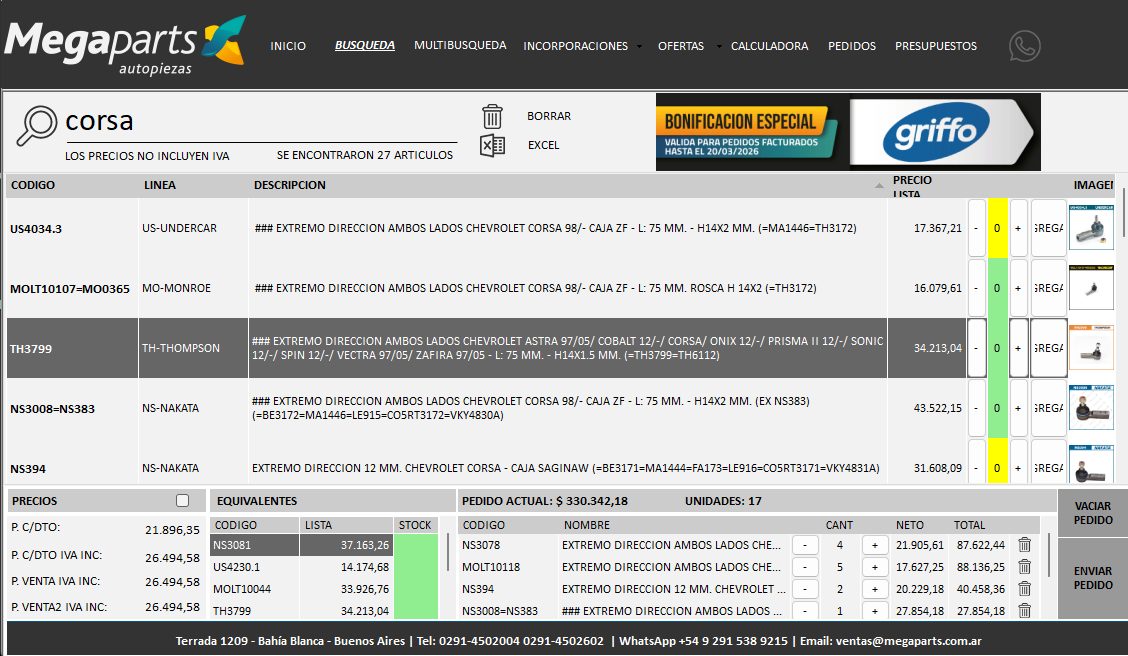Screen dimensions: 1128x656
Task: Sort by PRECIO LISTA column arrow
Action: point(879,185)
